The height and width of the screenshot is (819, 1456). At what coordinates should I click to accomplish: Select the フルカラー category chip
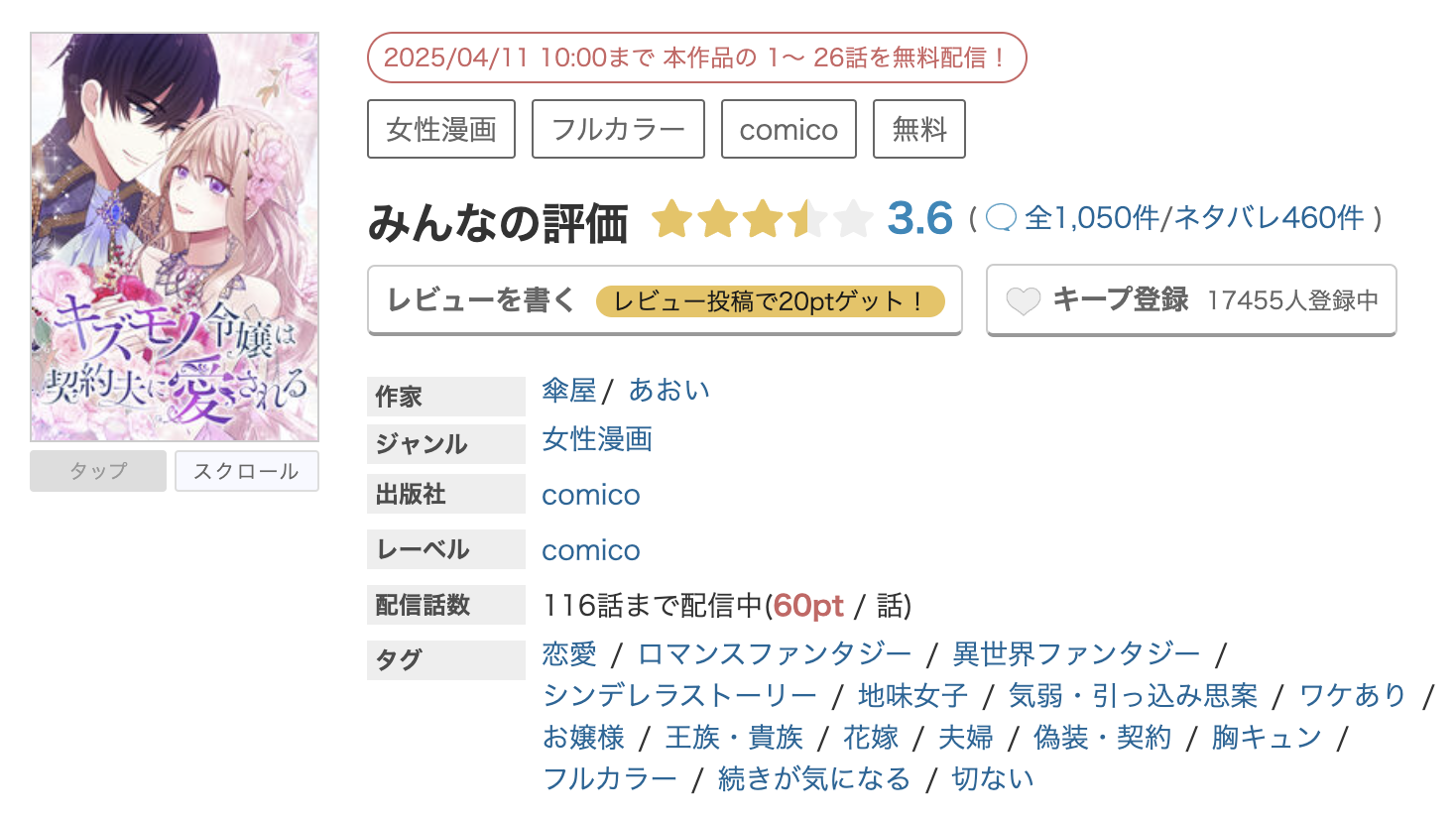617,129
